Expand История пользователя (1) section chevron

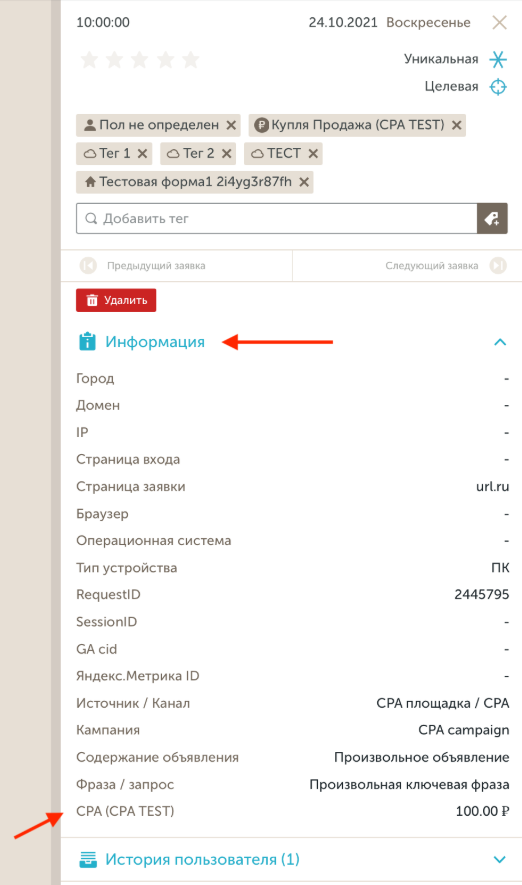(x=499, y=860)
